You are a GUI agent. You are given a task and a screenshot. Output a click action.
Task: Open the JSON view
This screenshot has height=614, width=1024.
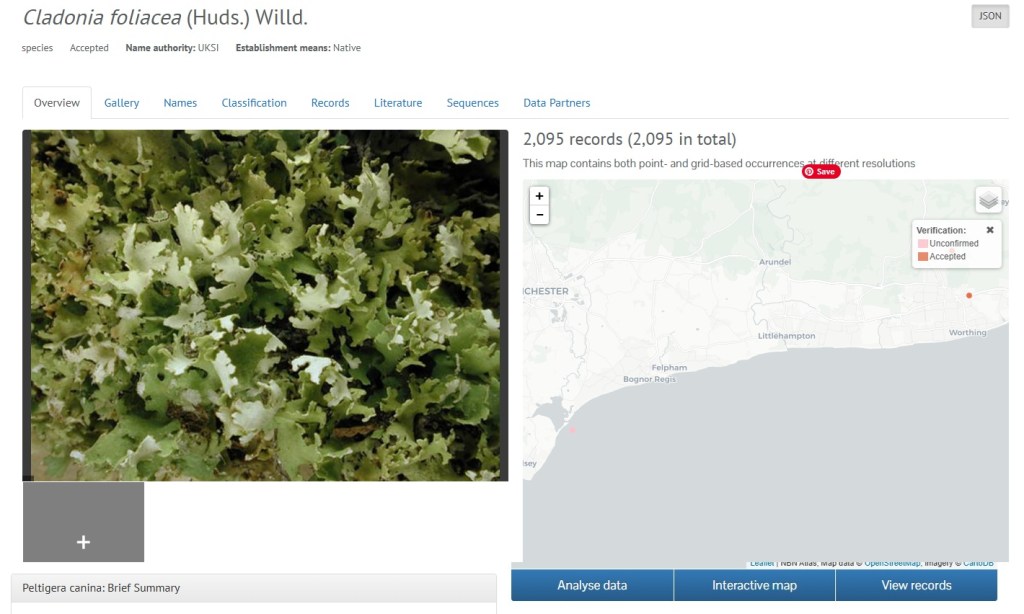[990, 16]
